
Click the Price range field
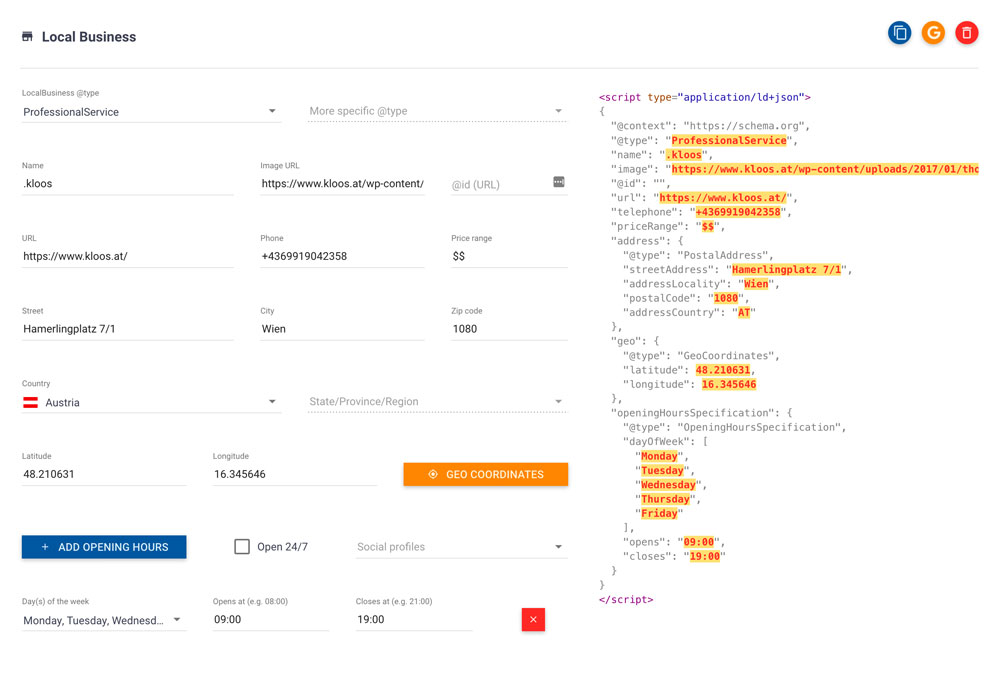[509, 256]
